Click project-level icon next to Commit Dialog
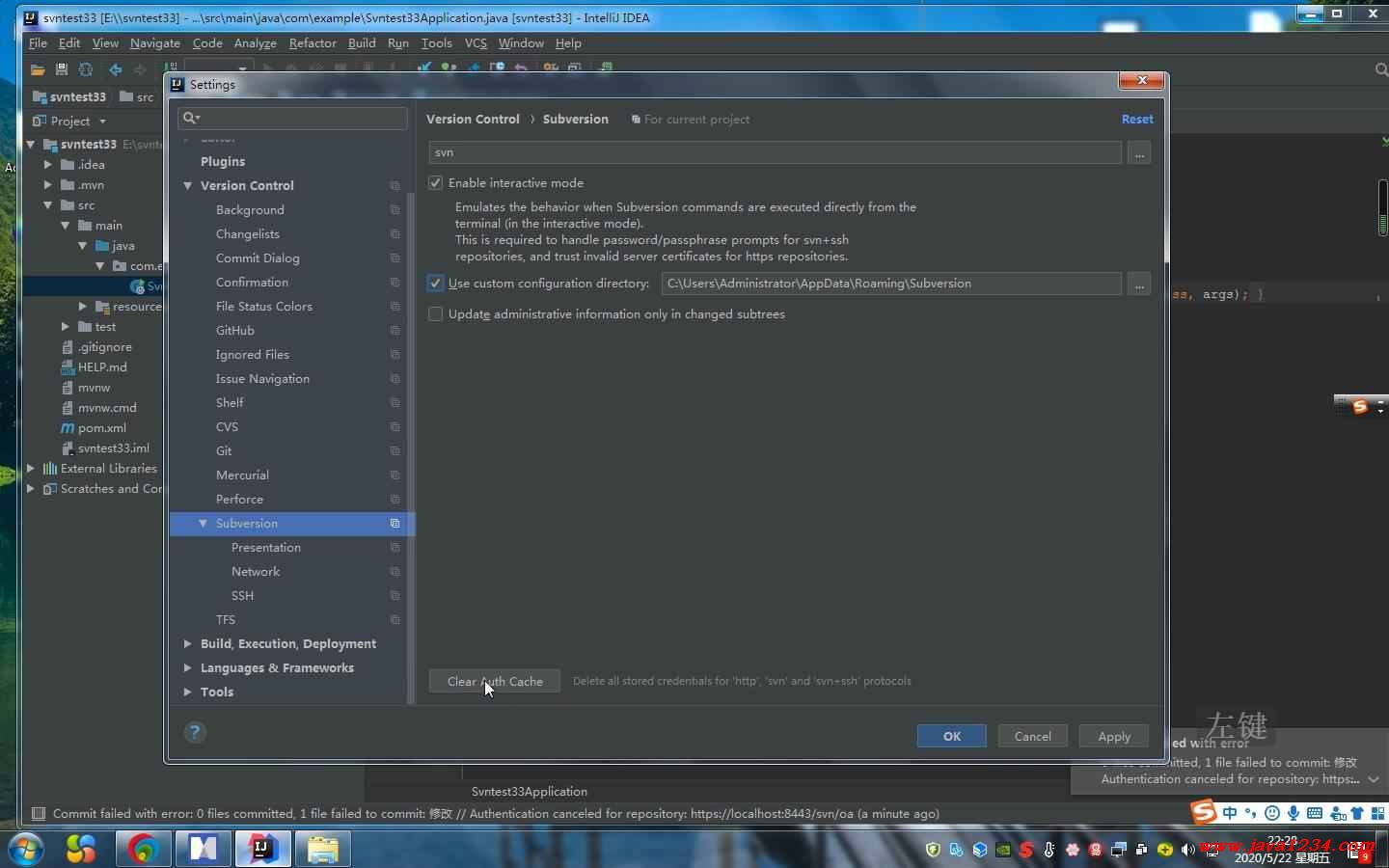Viewport: 1389px width, 868px height. point(395,258)
